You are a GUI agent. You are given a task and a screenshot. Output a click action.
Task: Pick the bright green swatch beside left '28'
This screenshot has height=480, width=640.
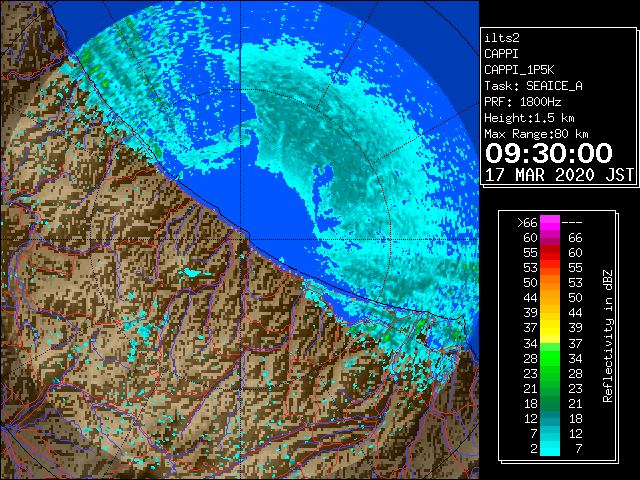[x=550, y=358]
